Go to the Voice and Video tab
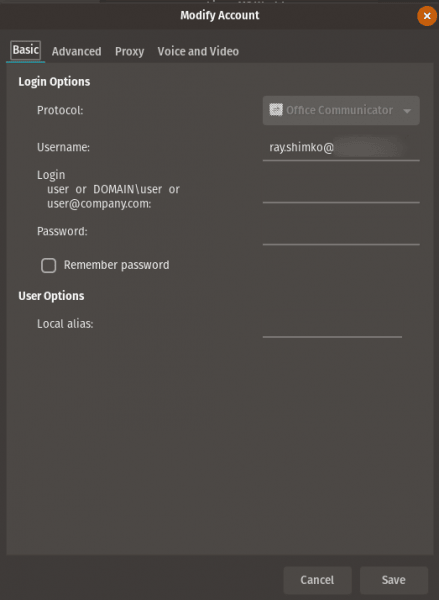This screenshot has height=600, width=439. (198, 51)
